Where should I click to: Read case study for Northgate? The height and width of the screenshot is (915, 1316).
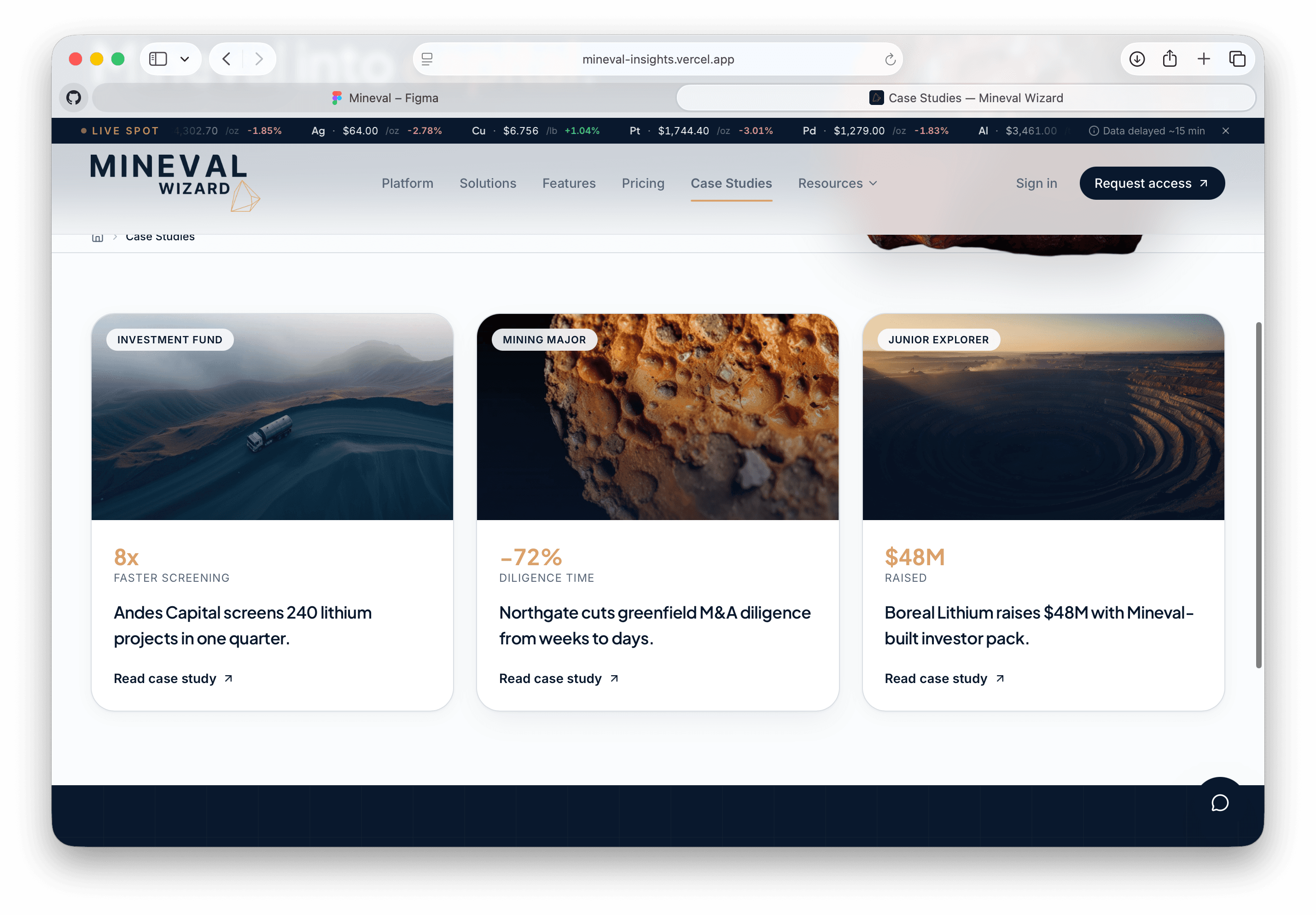coord(559,678)
